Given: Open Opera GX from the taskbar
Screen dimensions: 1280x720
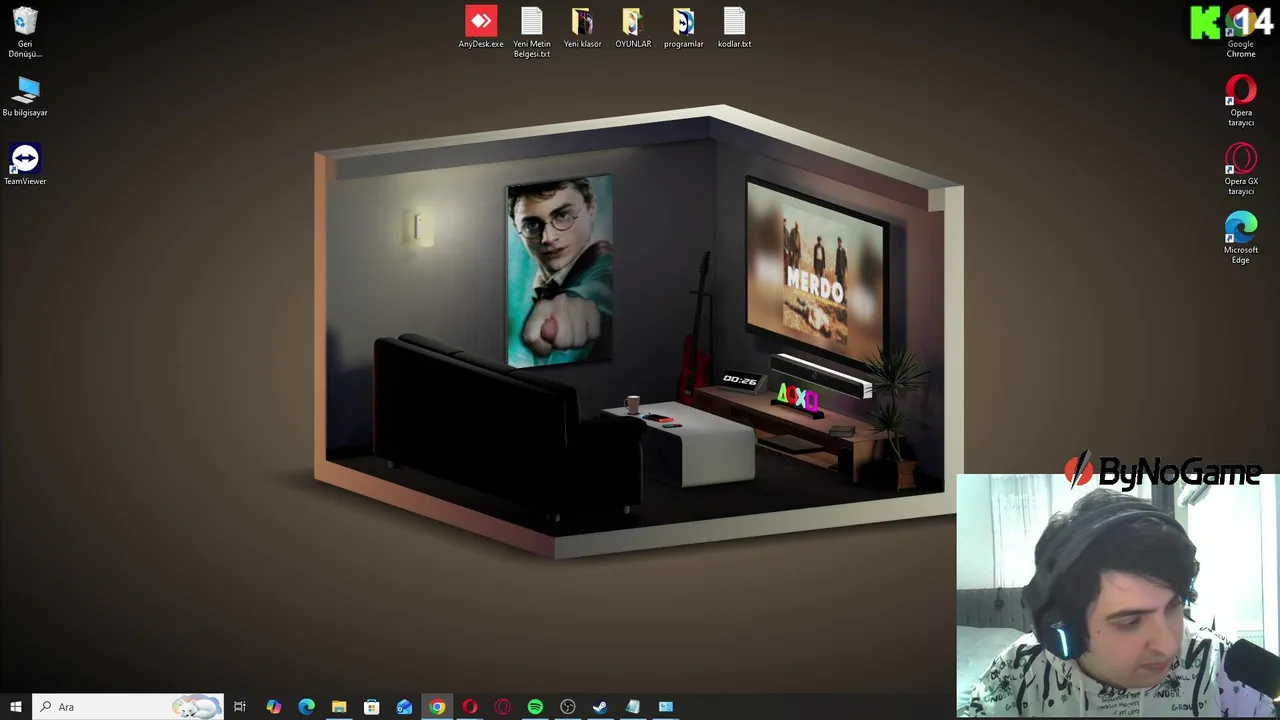Looking at the screenshot, I should (502, 707).
